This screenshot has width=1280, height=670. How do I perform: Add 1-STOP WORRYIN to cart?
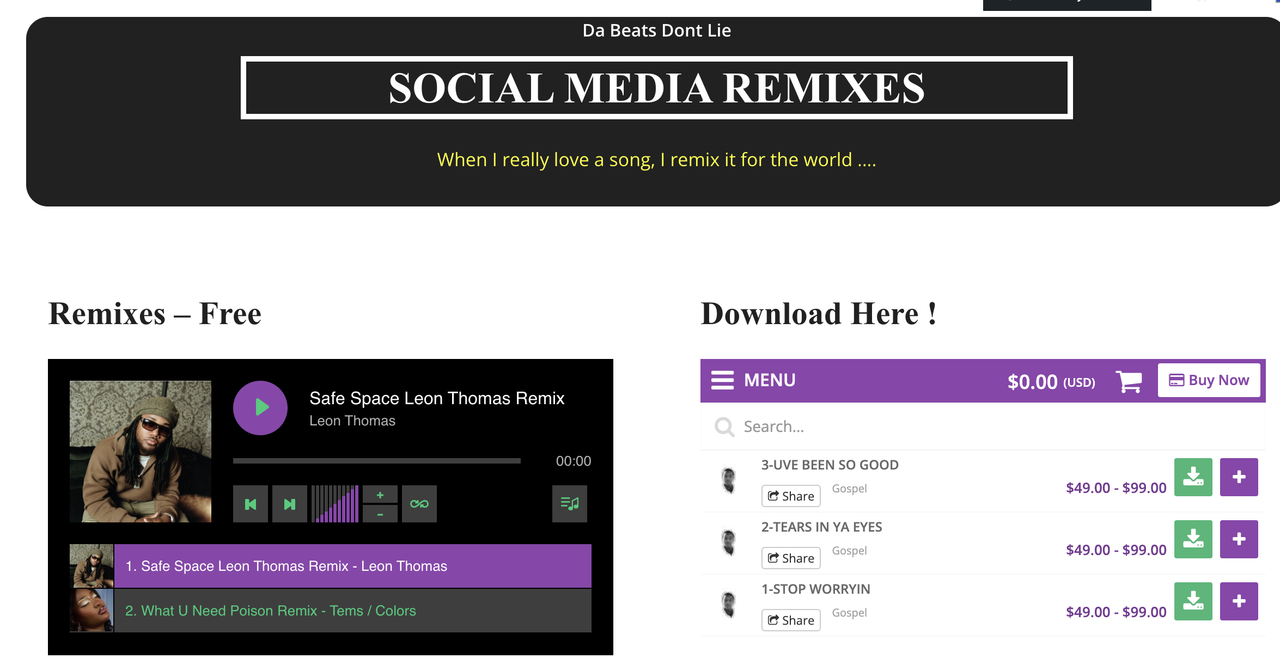pos(1239,601)
